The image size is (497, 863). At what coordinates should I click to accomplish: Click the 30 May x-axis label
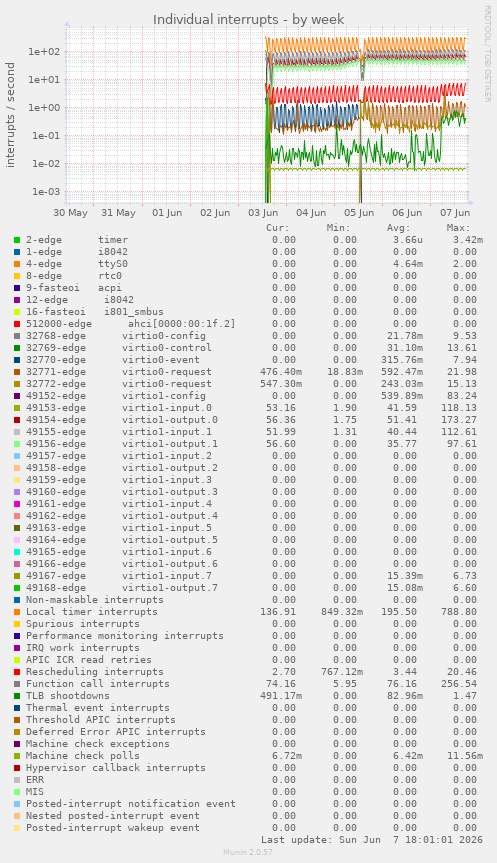[71, 213]
